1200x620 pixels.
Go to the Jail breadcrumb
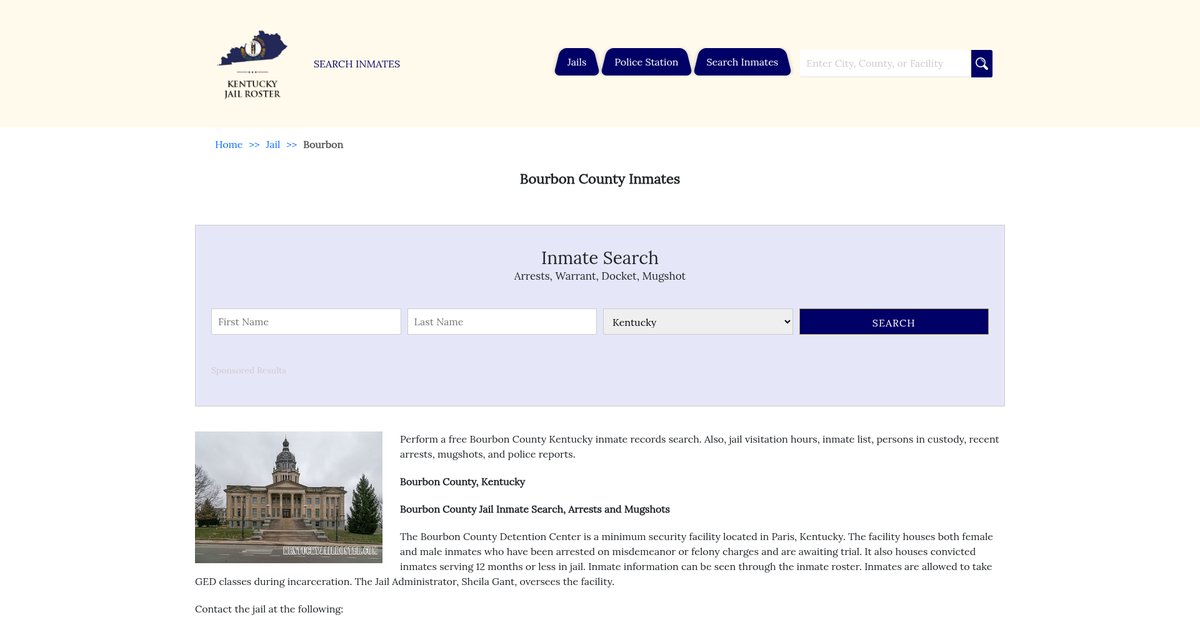273,145
